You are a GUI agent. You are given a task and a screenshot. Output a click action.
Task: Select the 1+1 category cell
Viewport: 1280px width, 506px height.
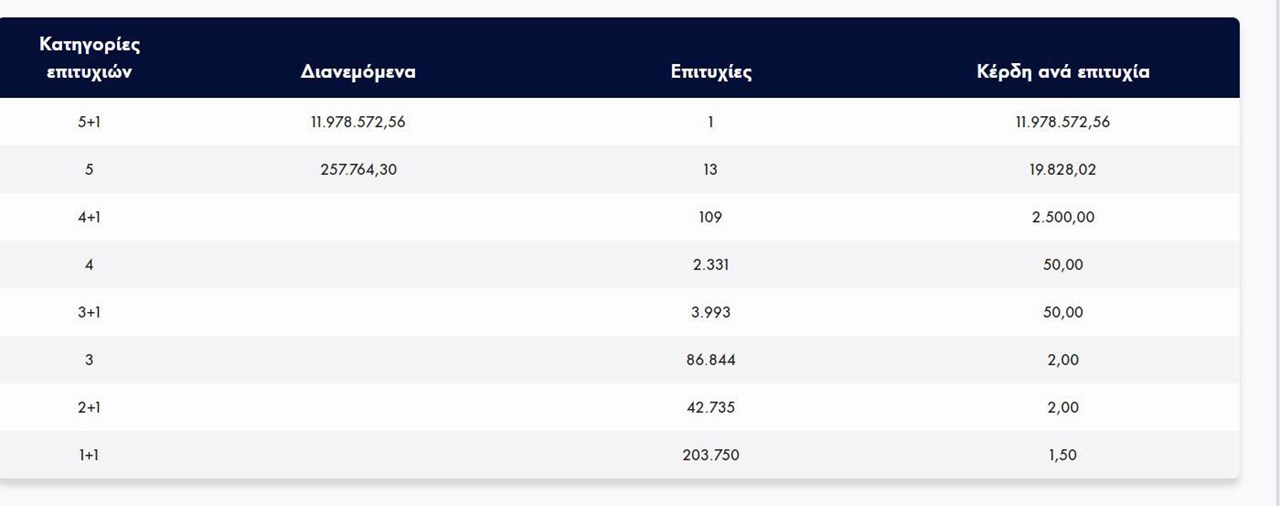click(89, 455)
